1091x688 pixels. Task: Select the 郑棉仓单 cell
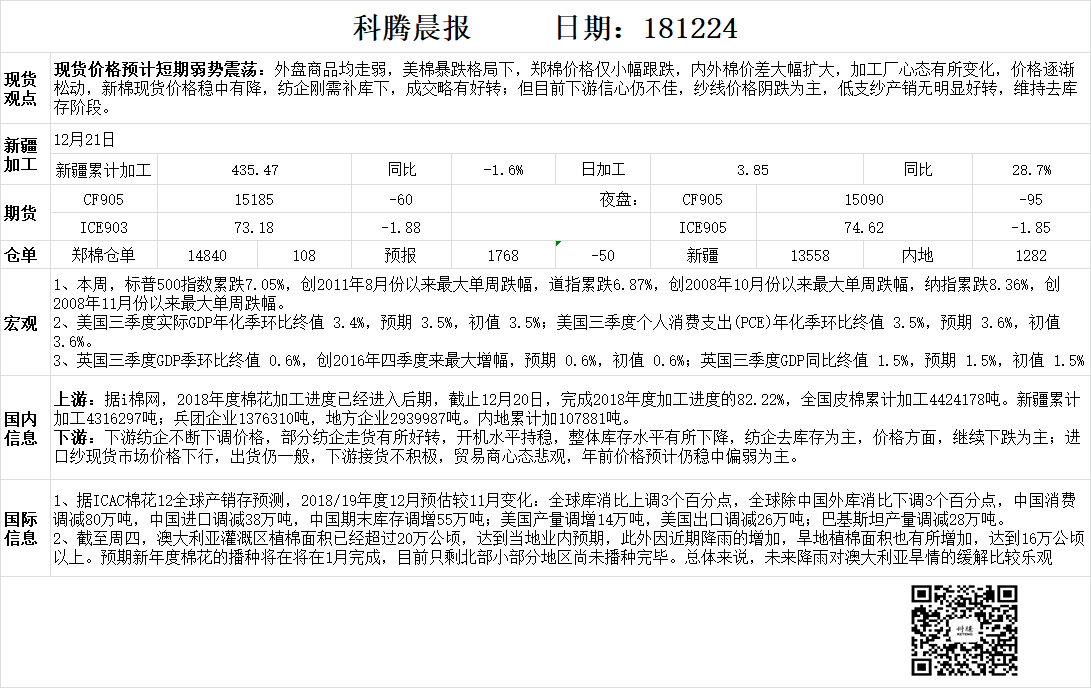(103, 255)
